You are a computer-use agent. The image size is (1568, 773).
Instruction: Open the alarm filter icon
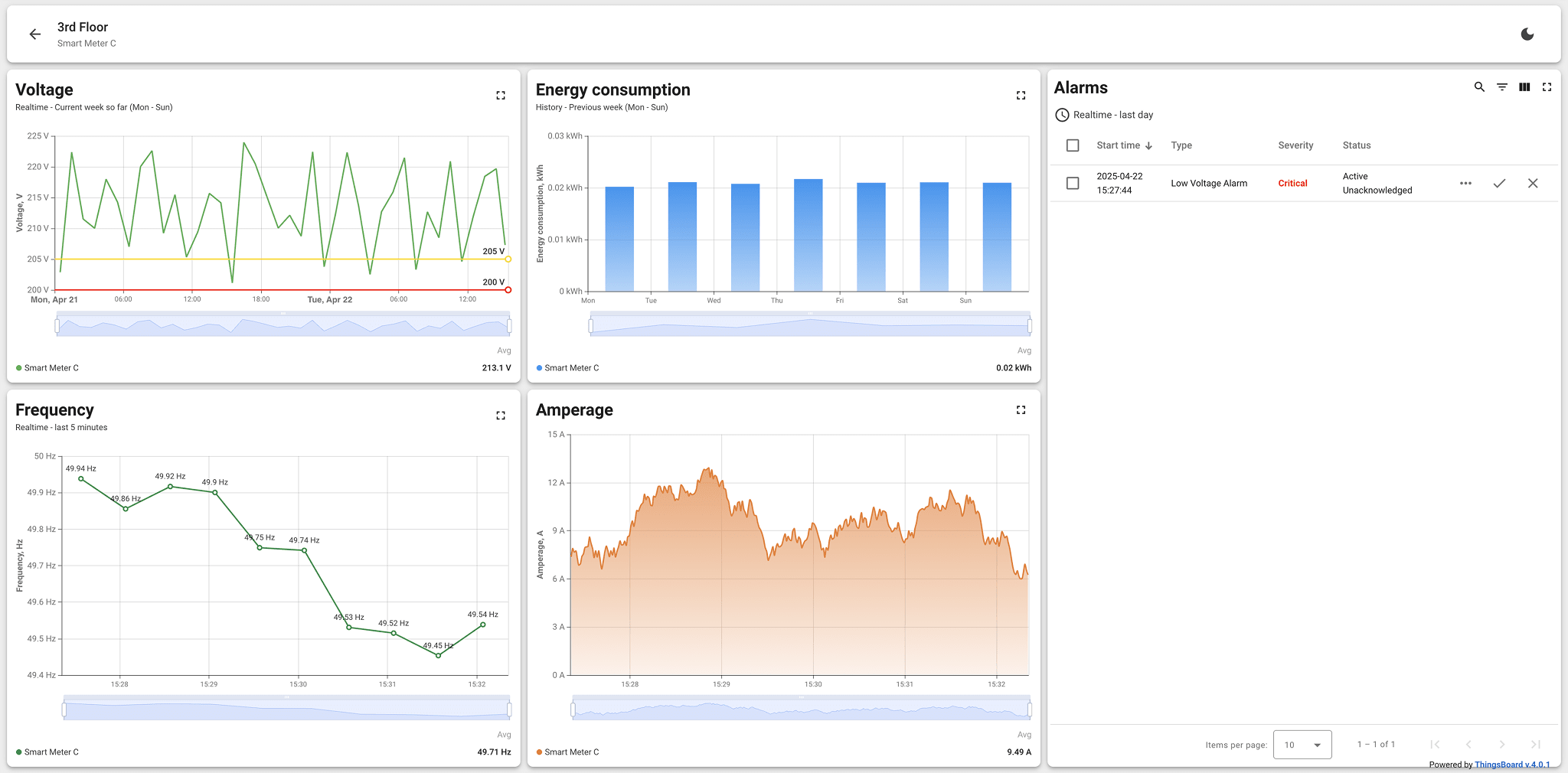click(x=1502, y=87)
